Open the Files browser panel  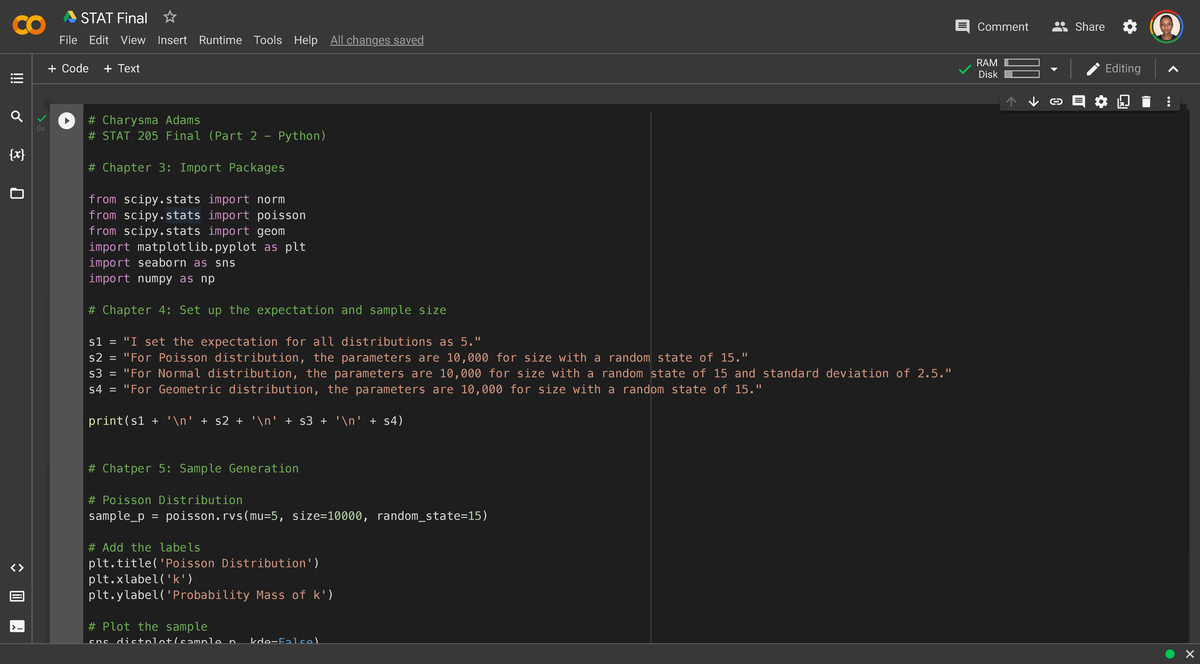15,193
